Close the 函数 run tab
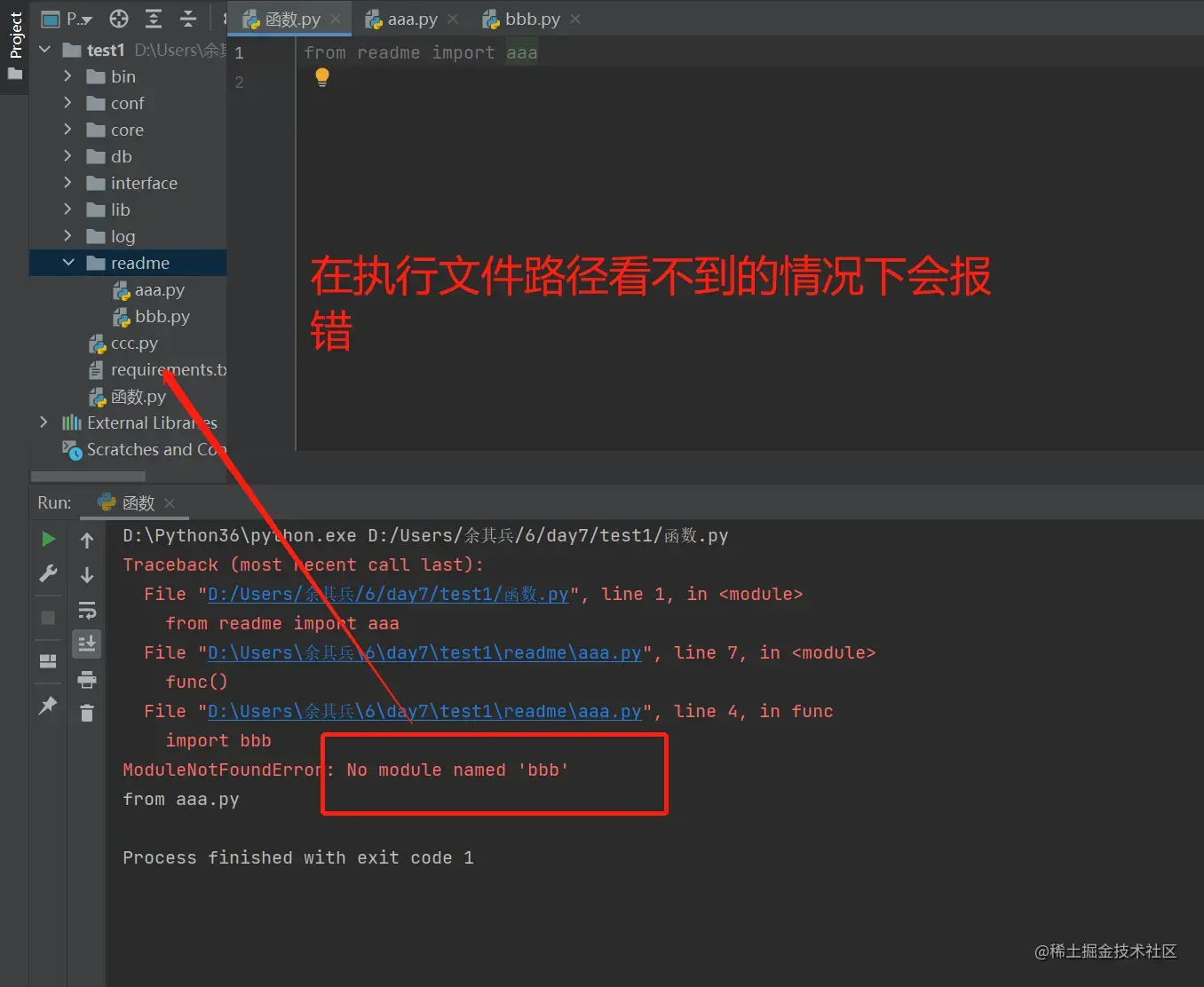The image size is (1204, 987). click(x=170, y=503)
